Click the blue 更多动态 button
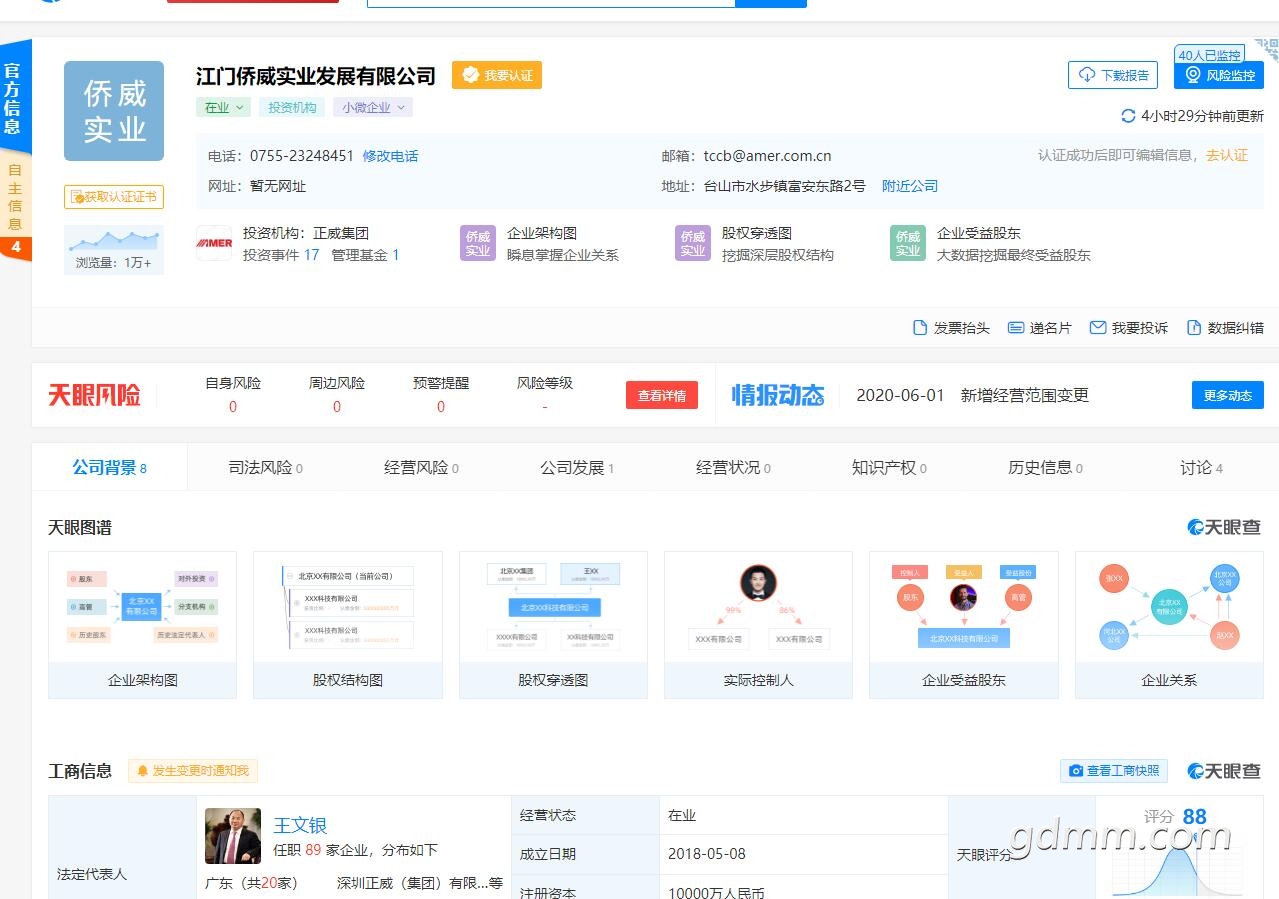 [x=1228, y=395]
